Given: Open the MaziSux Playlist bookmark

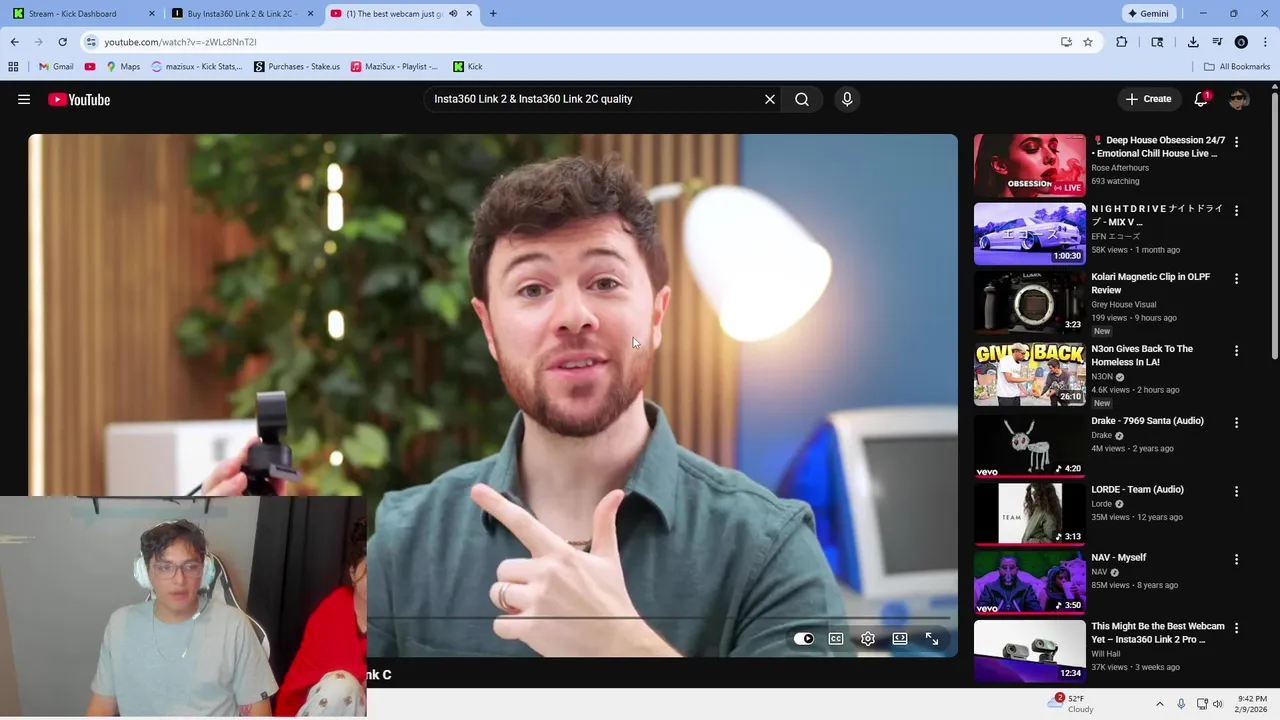Looking at the screenshot, I should 394,67.
